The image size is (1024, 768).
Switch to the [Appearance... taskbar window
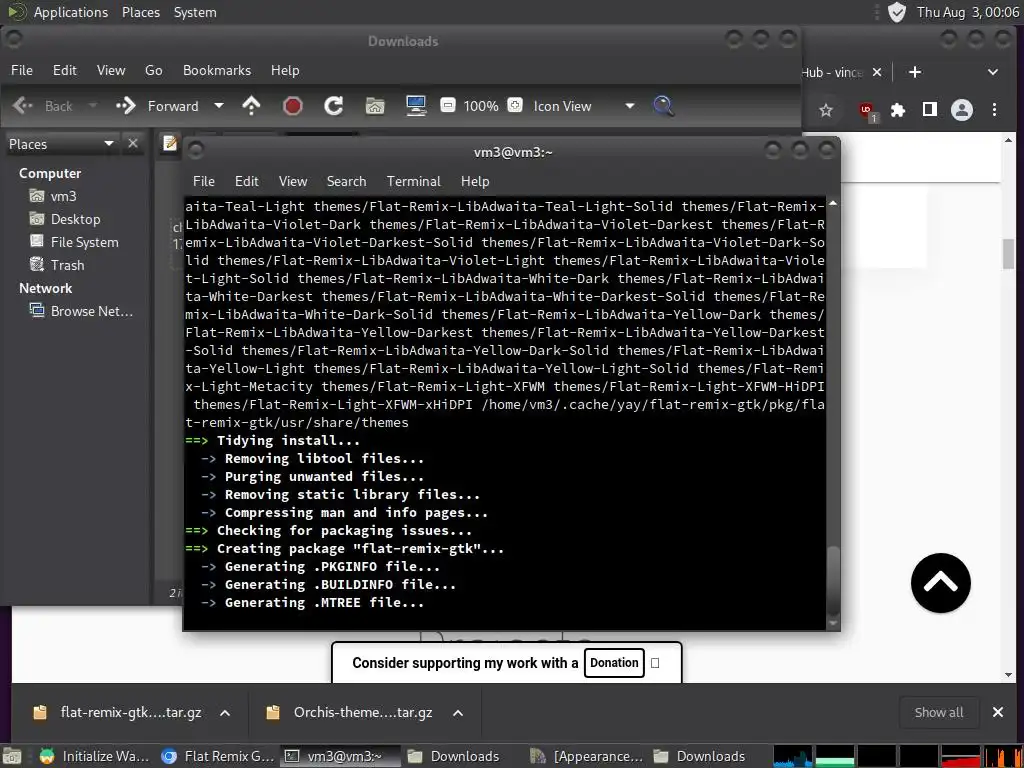(587, 756)
